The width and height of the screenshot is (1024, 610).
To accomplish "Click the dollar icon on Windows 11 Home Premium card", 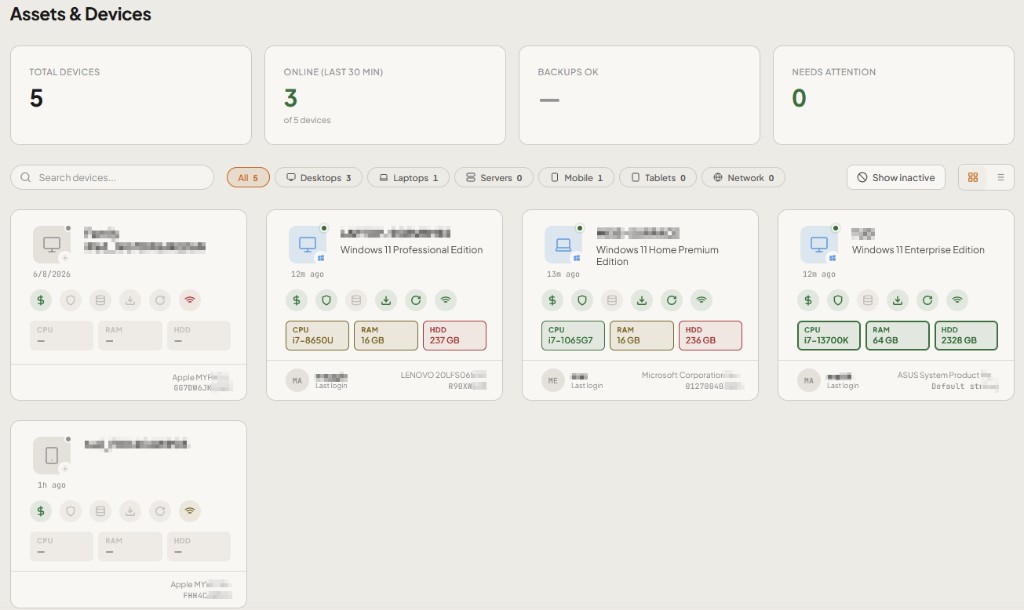I will coord(552,300).
